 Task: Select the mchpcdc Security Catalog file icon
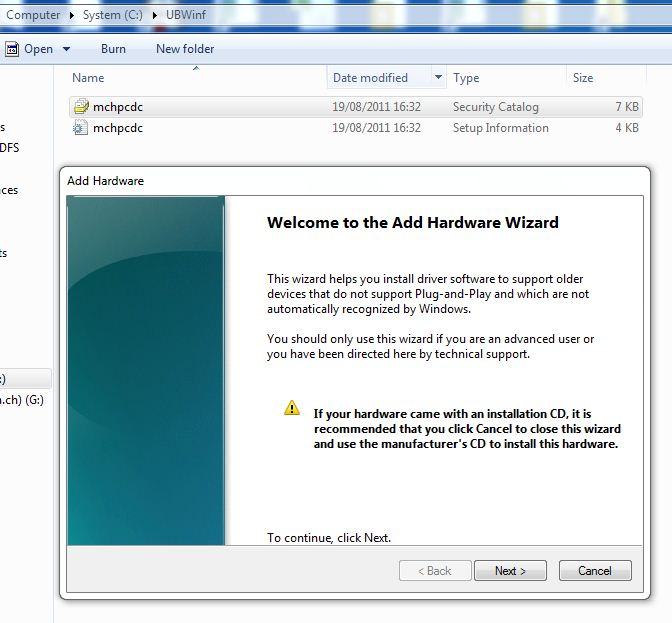click(81, 106)
